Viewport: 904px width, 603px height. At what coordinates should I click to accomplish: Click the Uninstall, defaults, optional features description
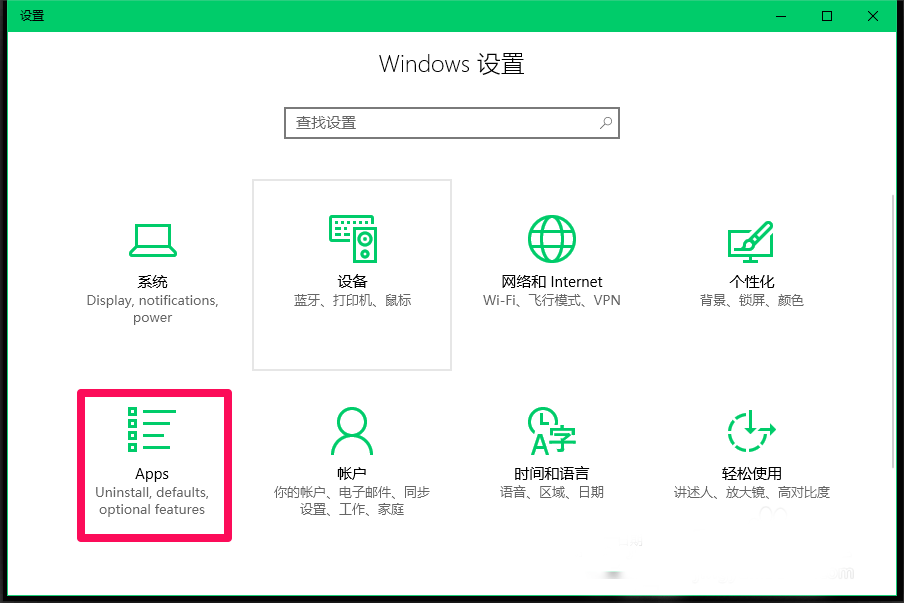pyautogui.click(x=152, y=501)
